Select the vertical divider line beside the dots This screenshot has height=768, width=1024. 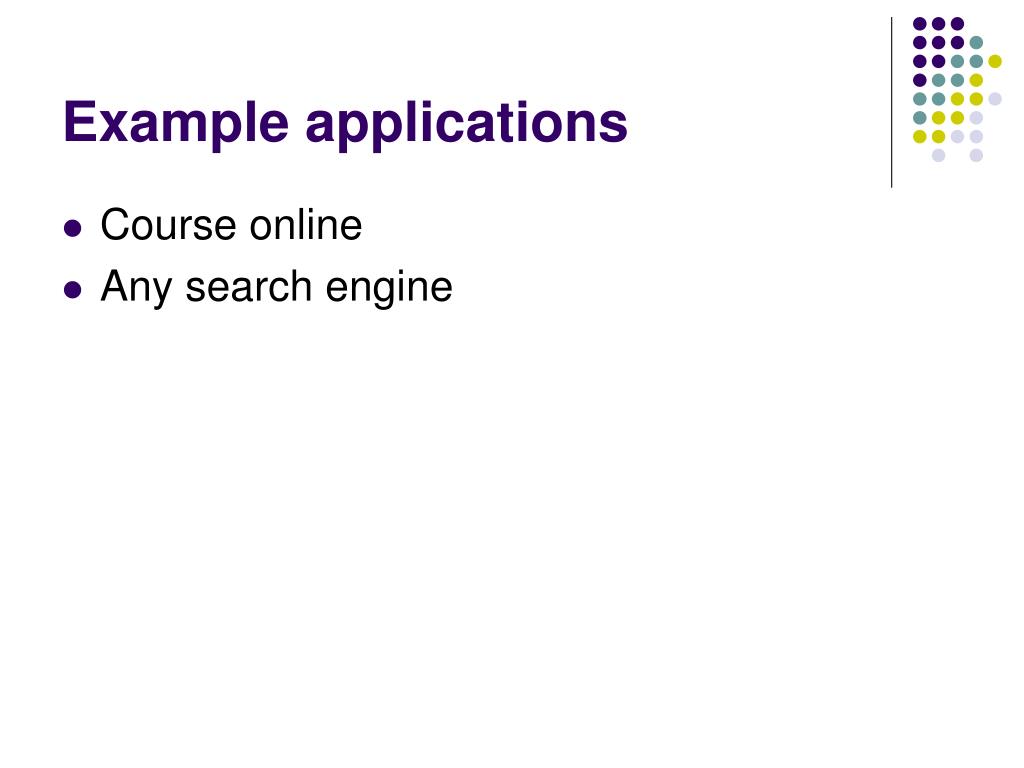(x=891, y=103)
